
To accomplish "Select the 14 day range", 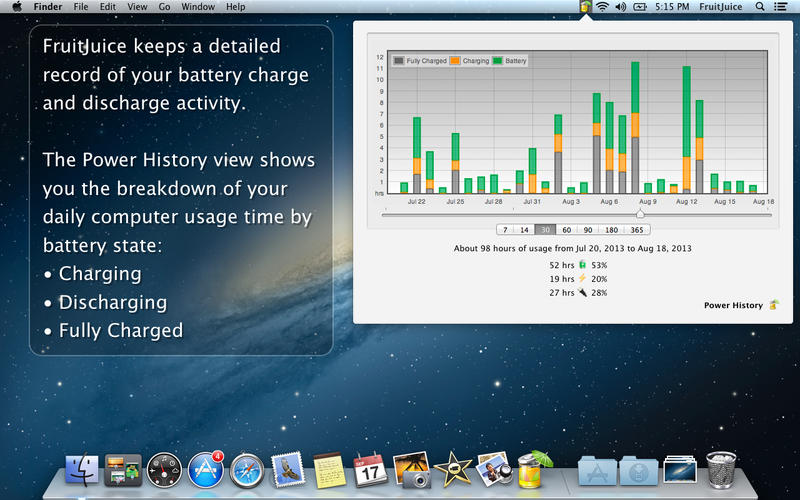I will pos(524,230).
